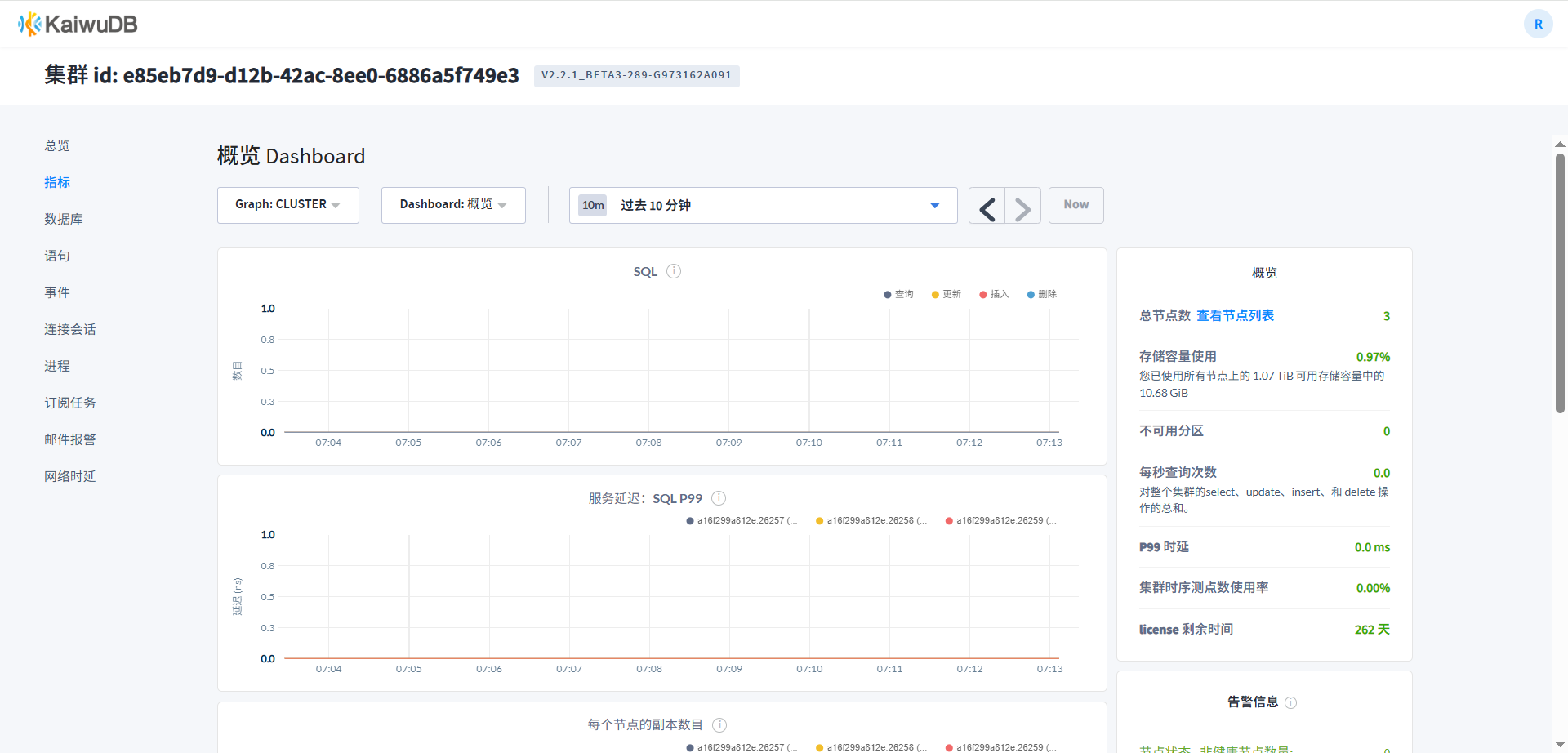Viewport: 1568px width, 753px height.
Task: Click info icon next to 每个节点的副本数目
Action: [x=719, y=724]
